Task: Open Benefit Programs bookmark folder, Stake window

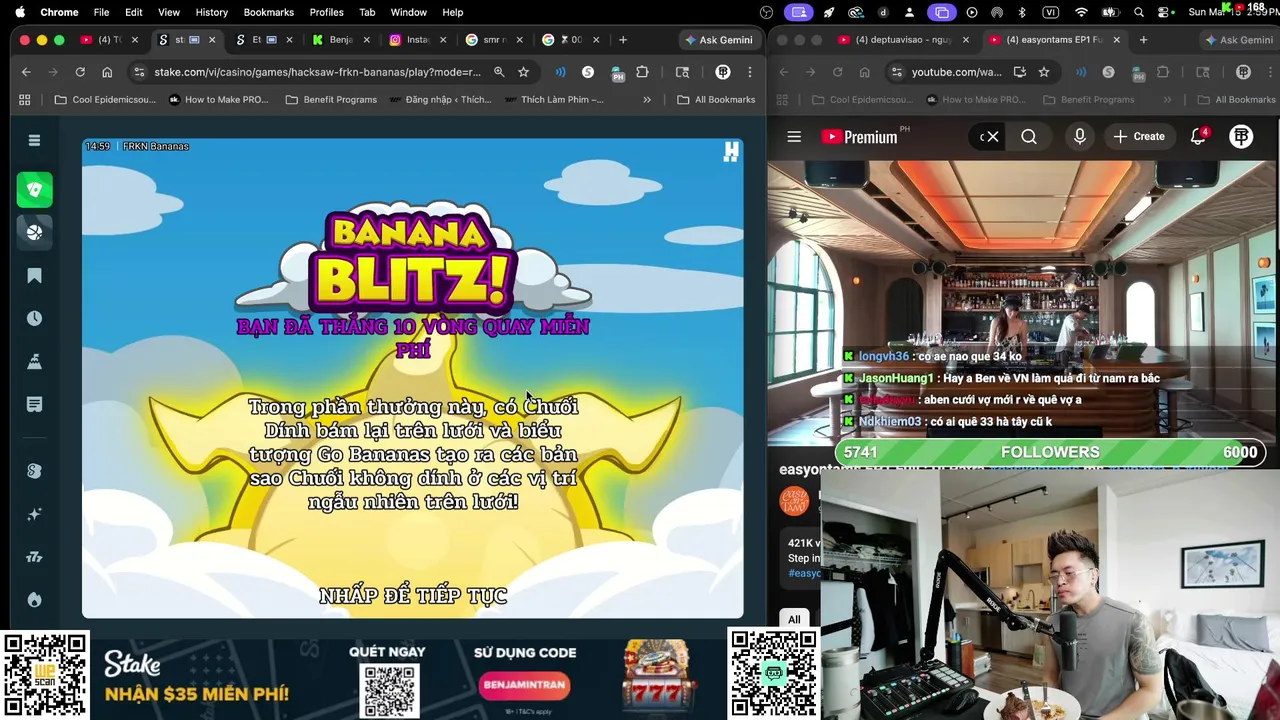Action: 331,99
